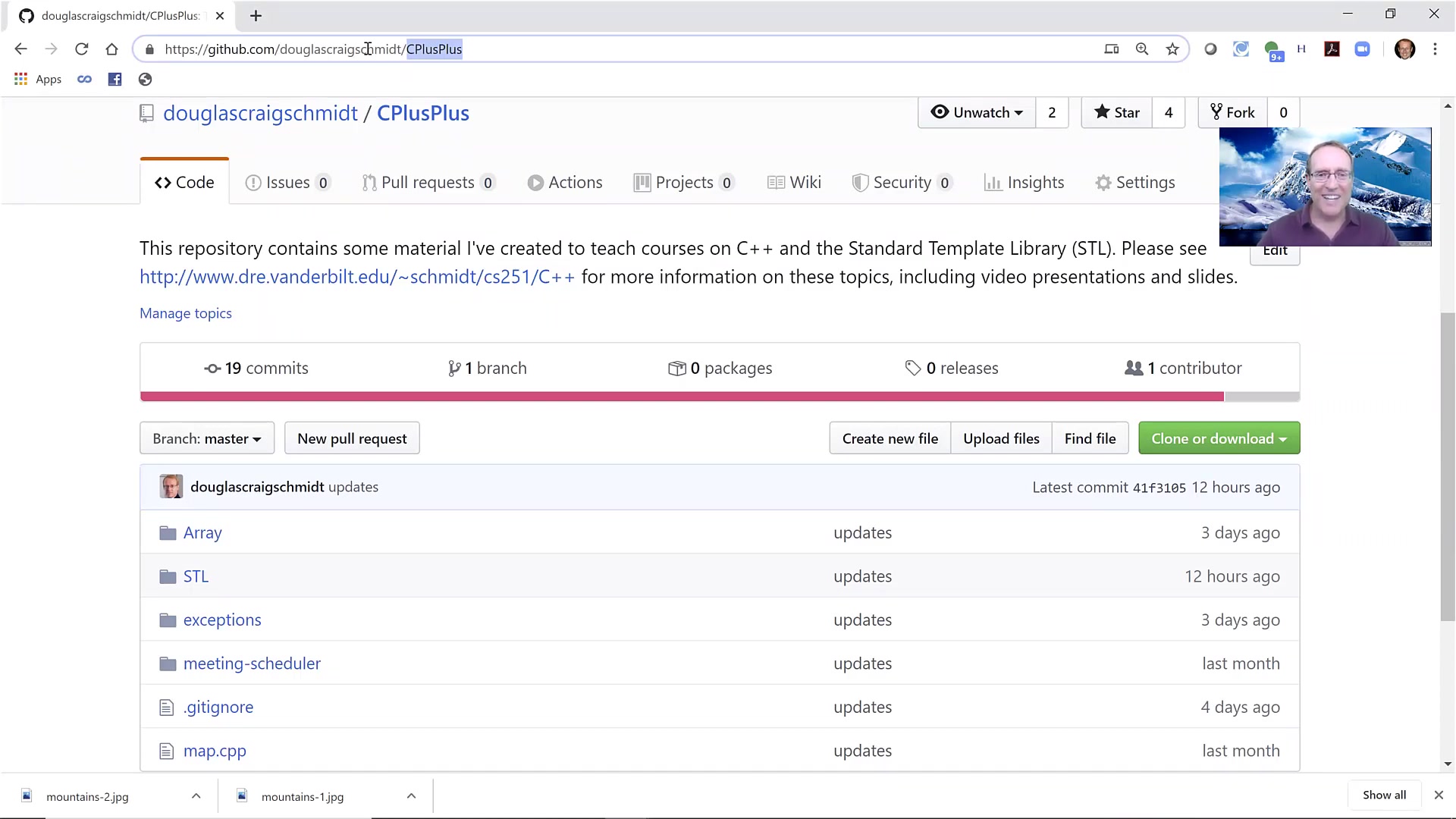Open the vanderbilt.edu cs251 link

click(357, 277)
